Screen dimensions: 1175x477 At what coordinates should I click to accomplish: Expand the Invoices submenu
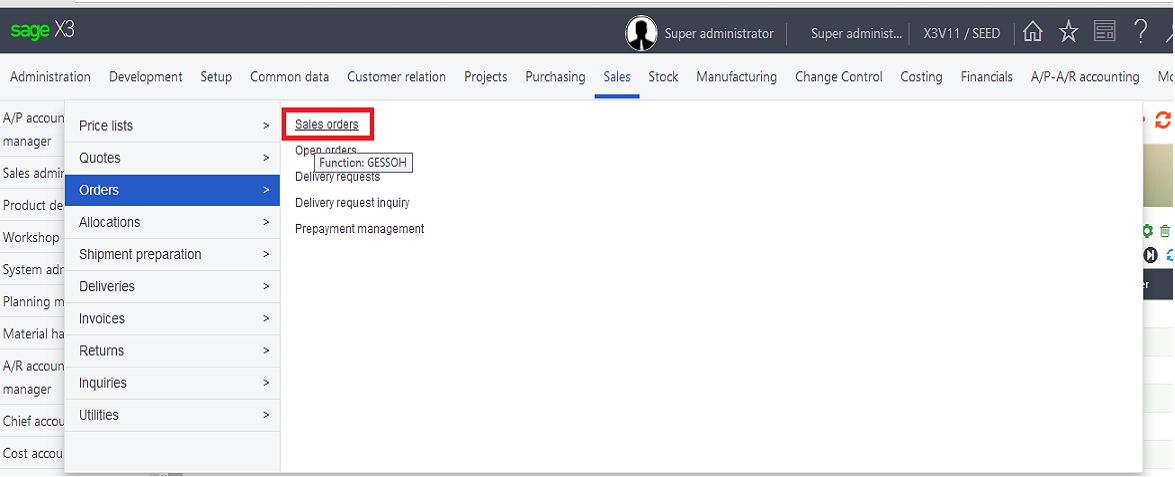(x=172, y=319)
